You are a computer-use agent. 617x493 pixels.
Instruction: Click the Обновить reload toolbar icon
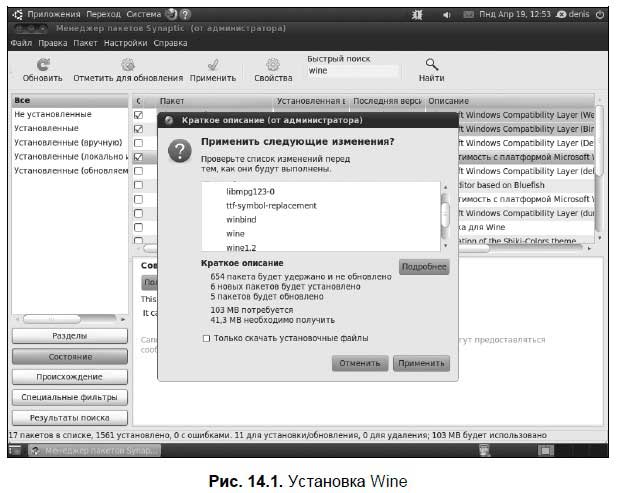(42, 64)
